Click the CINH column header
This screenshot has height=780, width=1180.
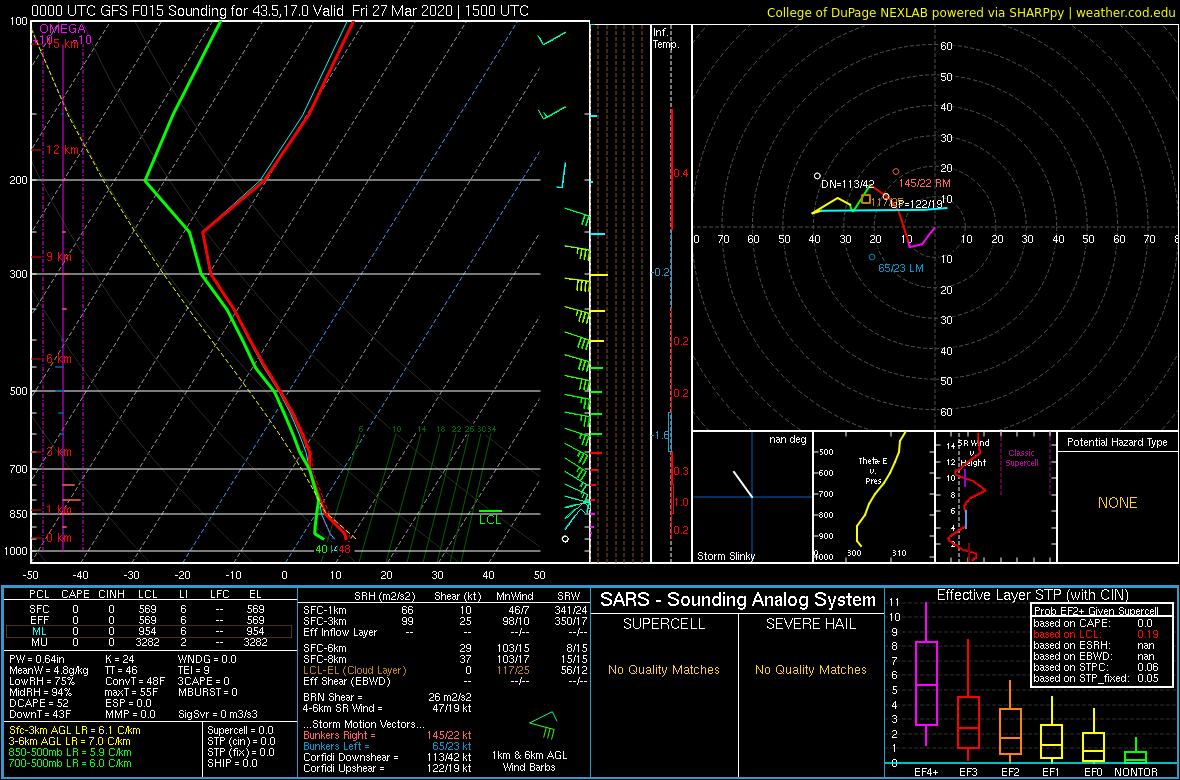(112, 596)
